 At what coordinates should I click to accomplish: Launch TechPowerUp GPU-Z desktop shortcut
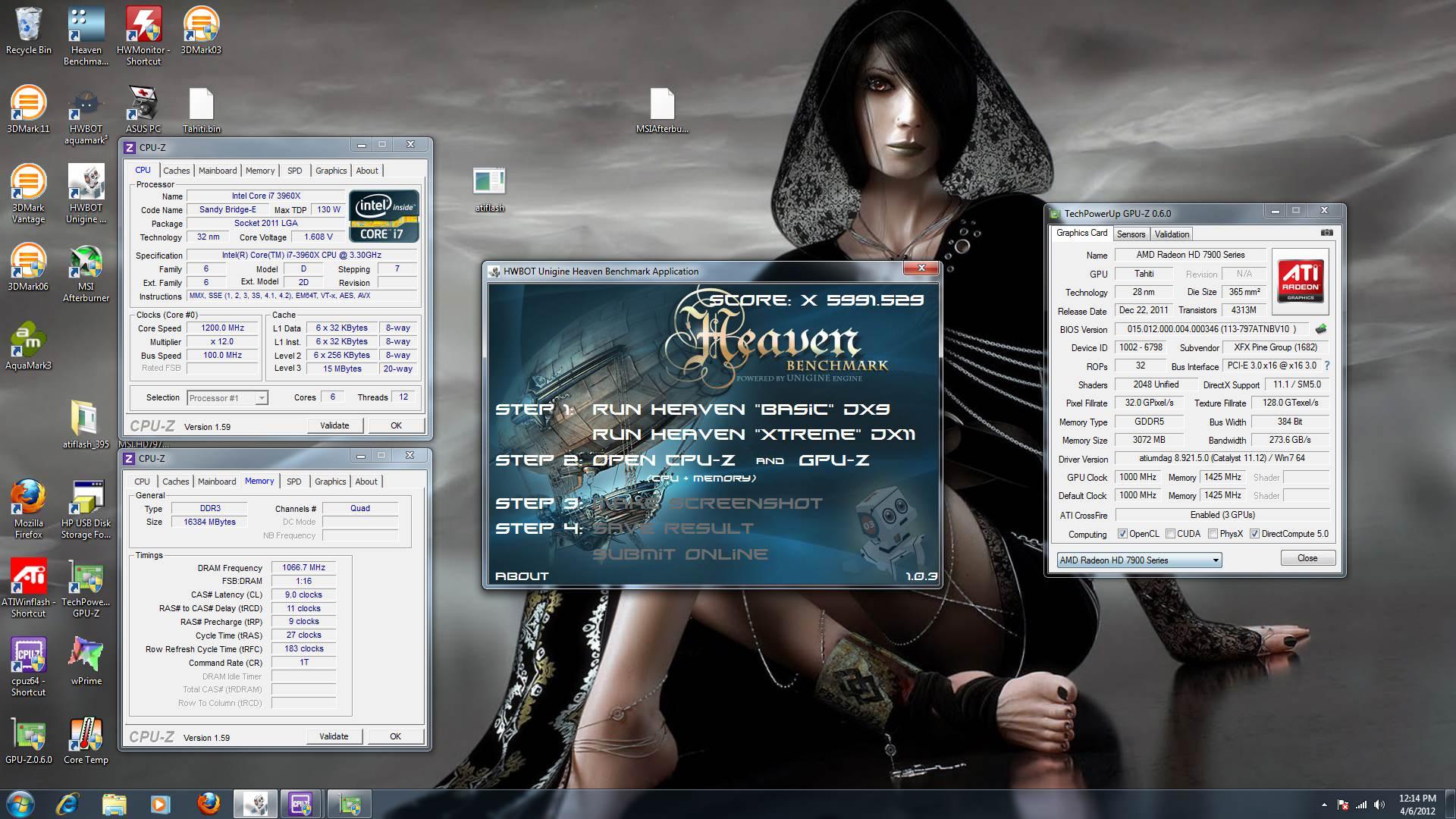pyautogui.click(x=86, y=588)
